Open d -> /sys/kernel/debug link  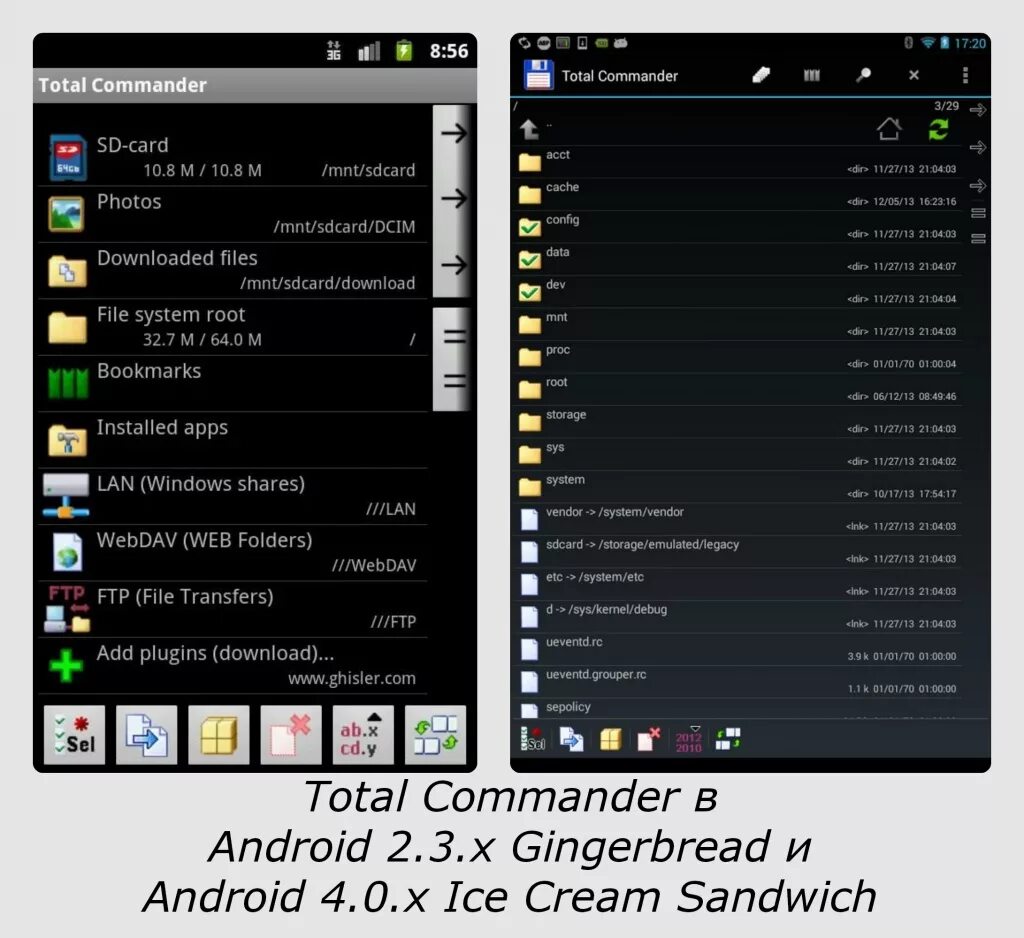(738, 617)
